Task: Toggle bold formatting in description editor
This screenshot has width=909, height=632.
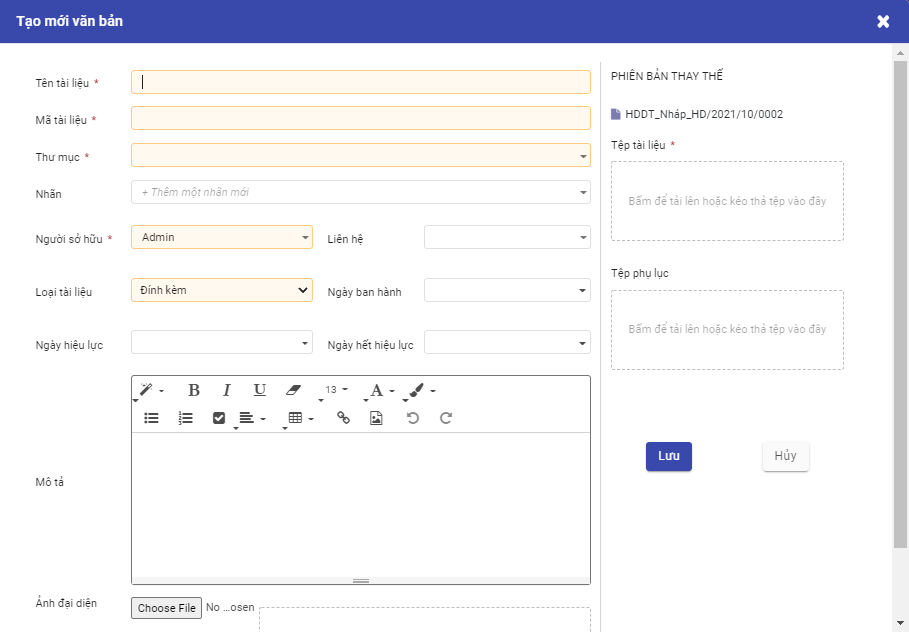Action: coord(194,390)
